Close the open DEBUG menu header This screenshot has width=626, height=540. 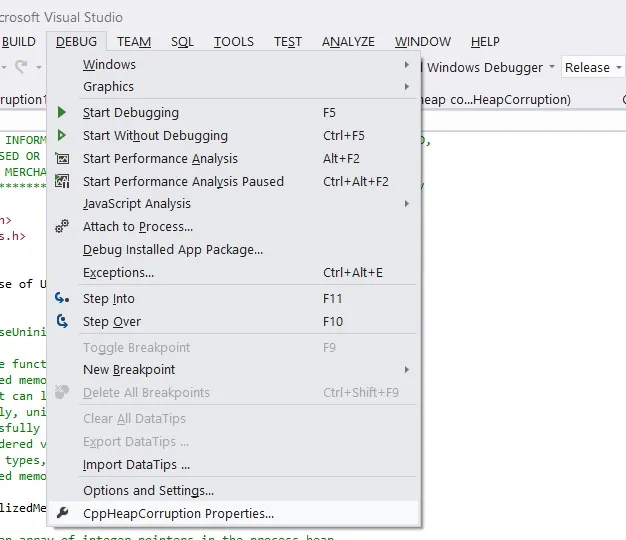pos(76,42)
